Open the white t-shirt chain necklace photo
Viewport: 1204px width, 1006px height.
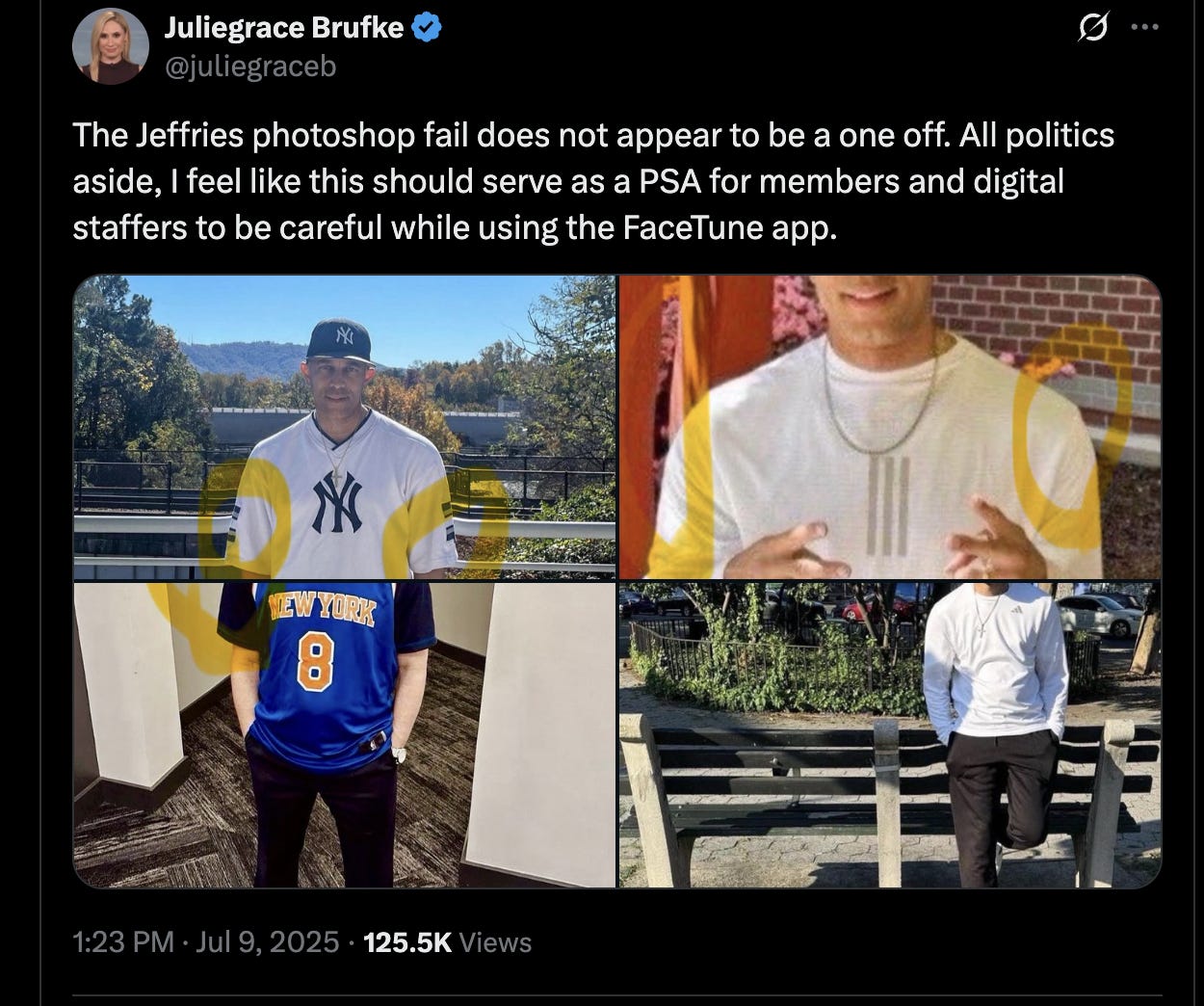point(889,427)
